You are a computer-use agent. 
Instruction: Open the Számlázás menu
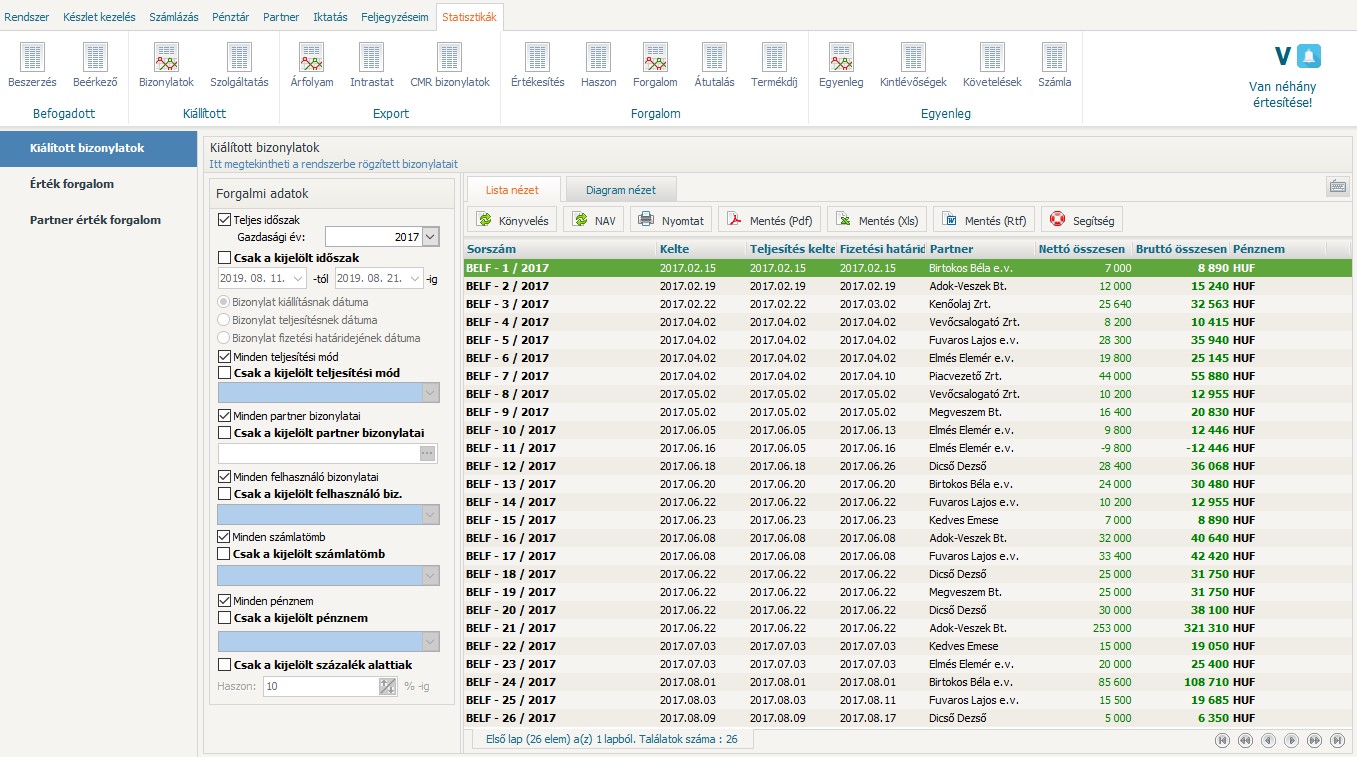pos(174,17)
